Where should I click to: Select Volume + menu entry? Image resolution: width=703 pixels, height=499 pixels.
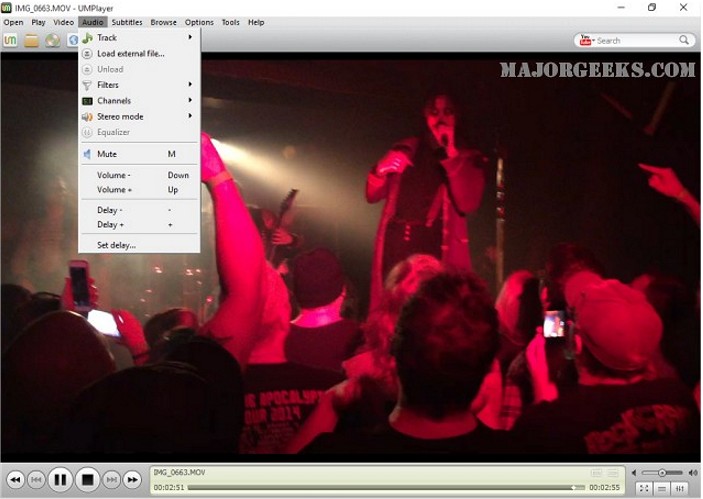[x=139, y=190]
